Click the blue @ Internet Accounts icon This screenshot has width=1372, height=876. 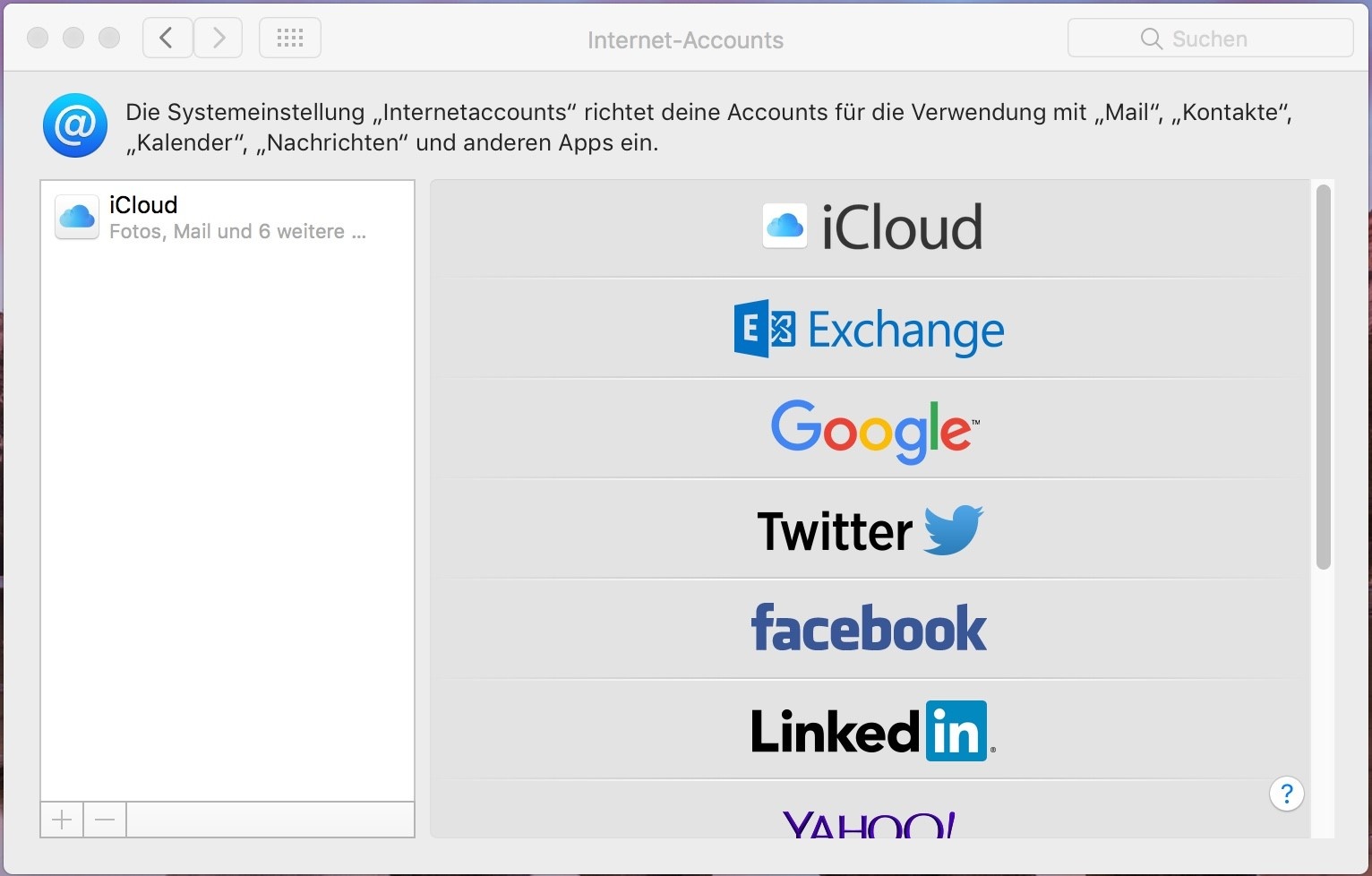pos(75,125)
